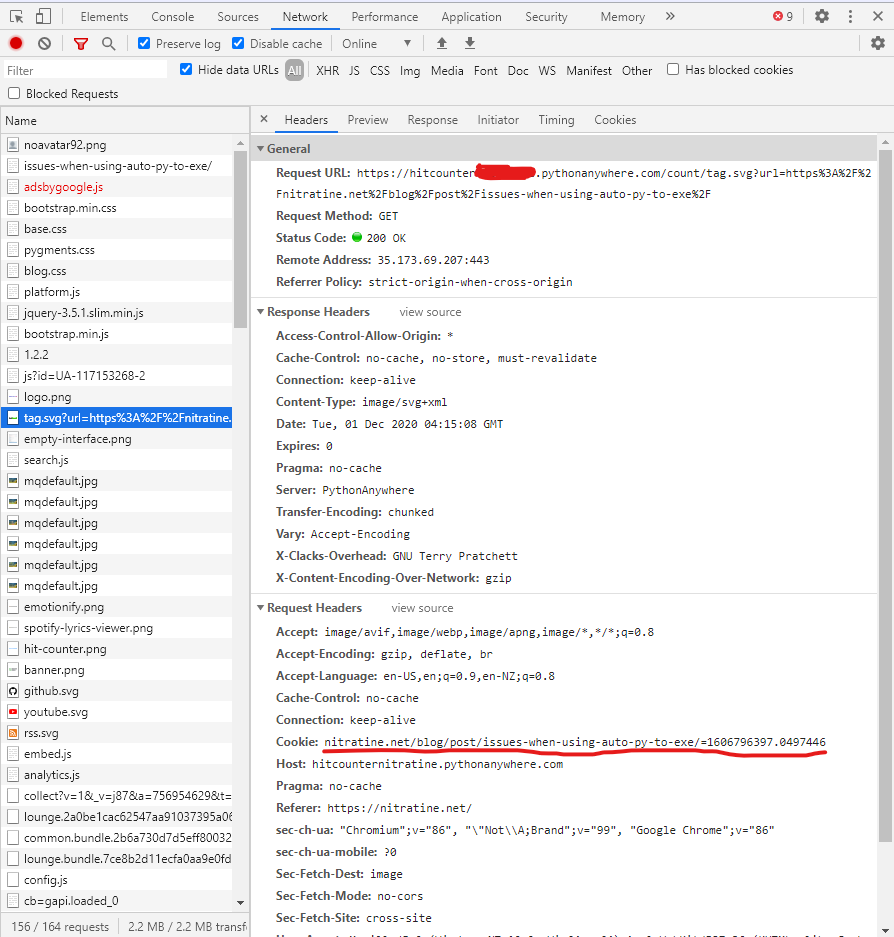Open the Performance tab
This screenshot has height=937, width=894.
[x=385, y=17]
